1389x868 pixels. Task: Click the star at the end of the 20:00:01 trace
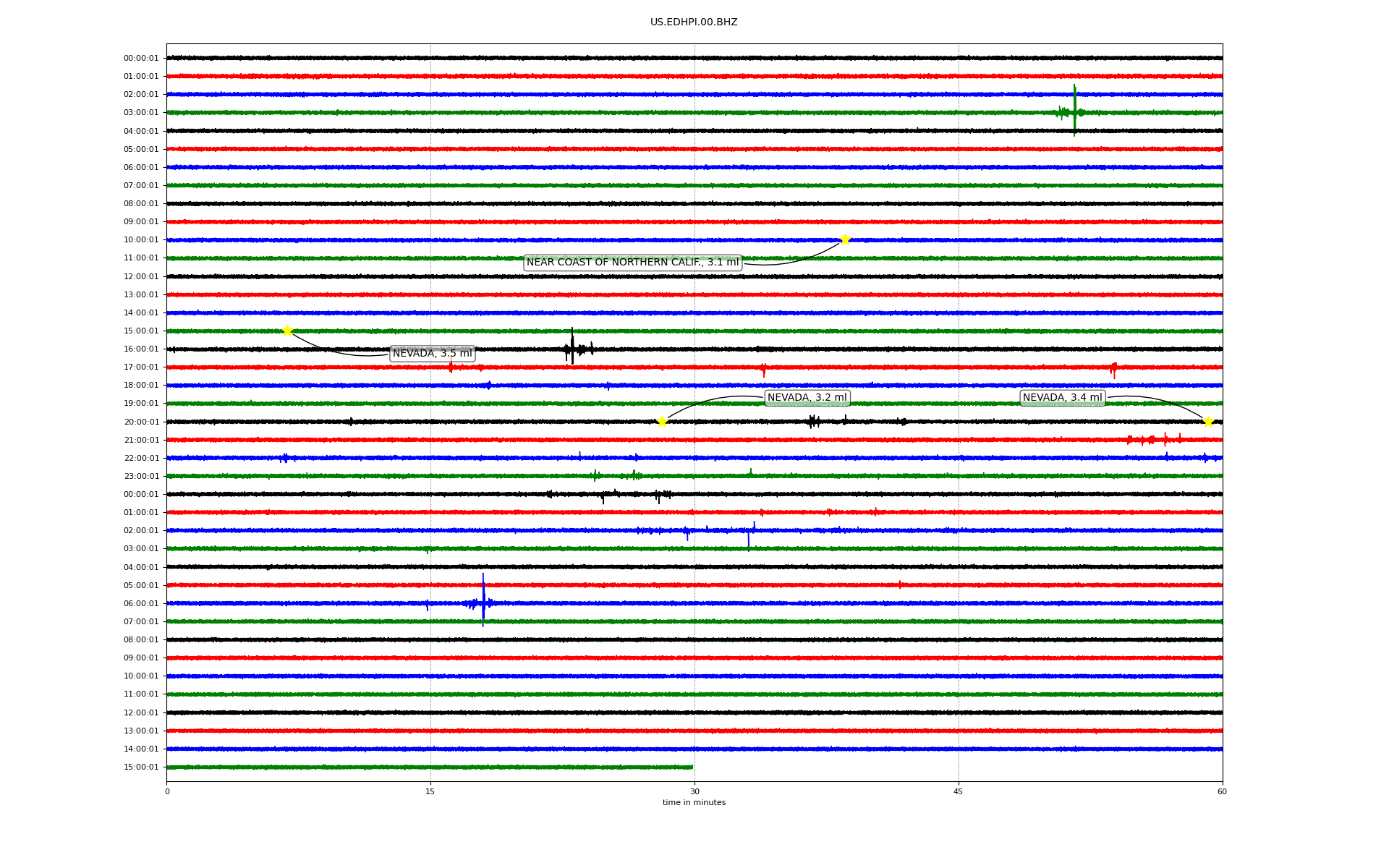pyautogui.click(x=1208, y=422)
